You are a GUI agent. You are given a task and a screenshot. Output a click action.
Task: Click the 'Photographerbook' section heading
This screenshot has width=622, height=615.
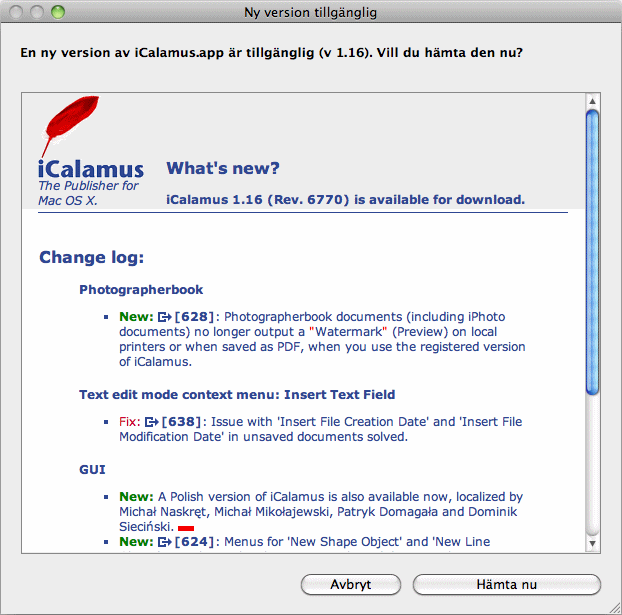coord(141,290)
